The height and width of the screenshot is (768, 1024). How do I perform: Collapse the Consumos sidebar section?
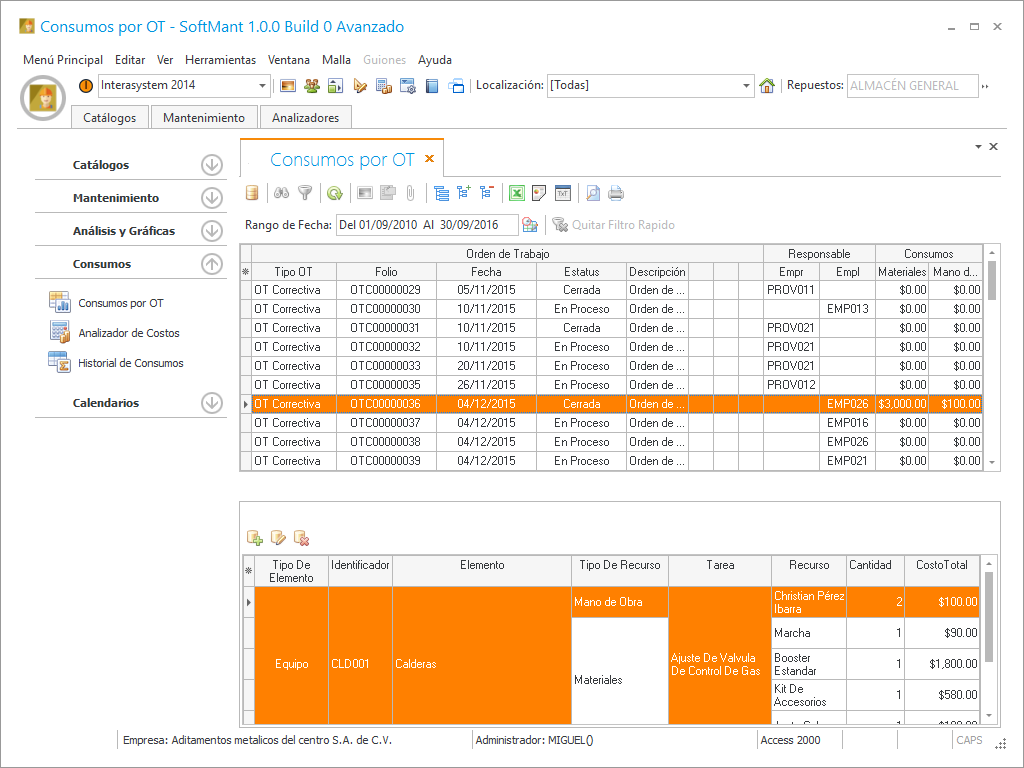[211, 264]
